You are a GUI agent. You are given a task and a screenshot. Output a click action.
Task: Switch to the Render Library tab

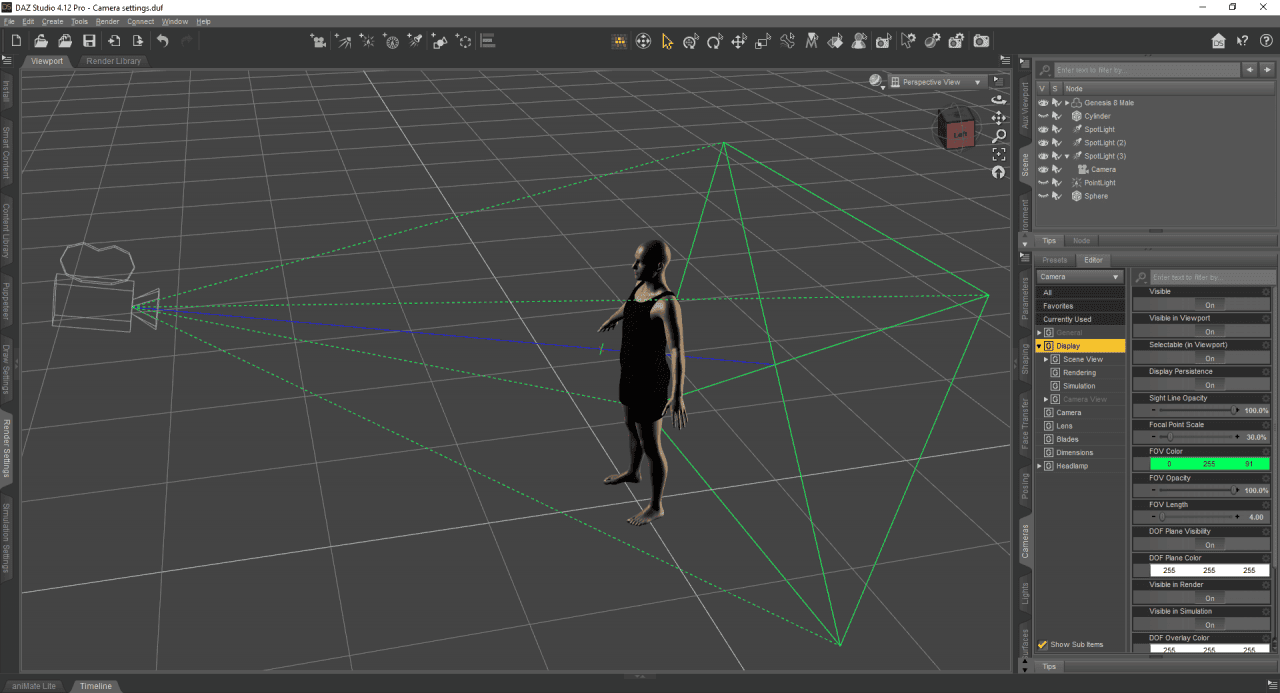pos(113,60)
